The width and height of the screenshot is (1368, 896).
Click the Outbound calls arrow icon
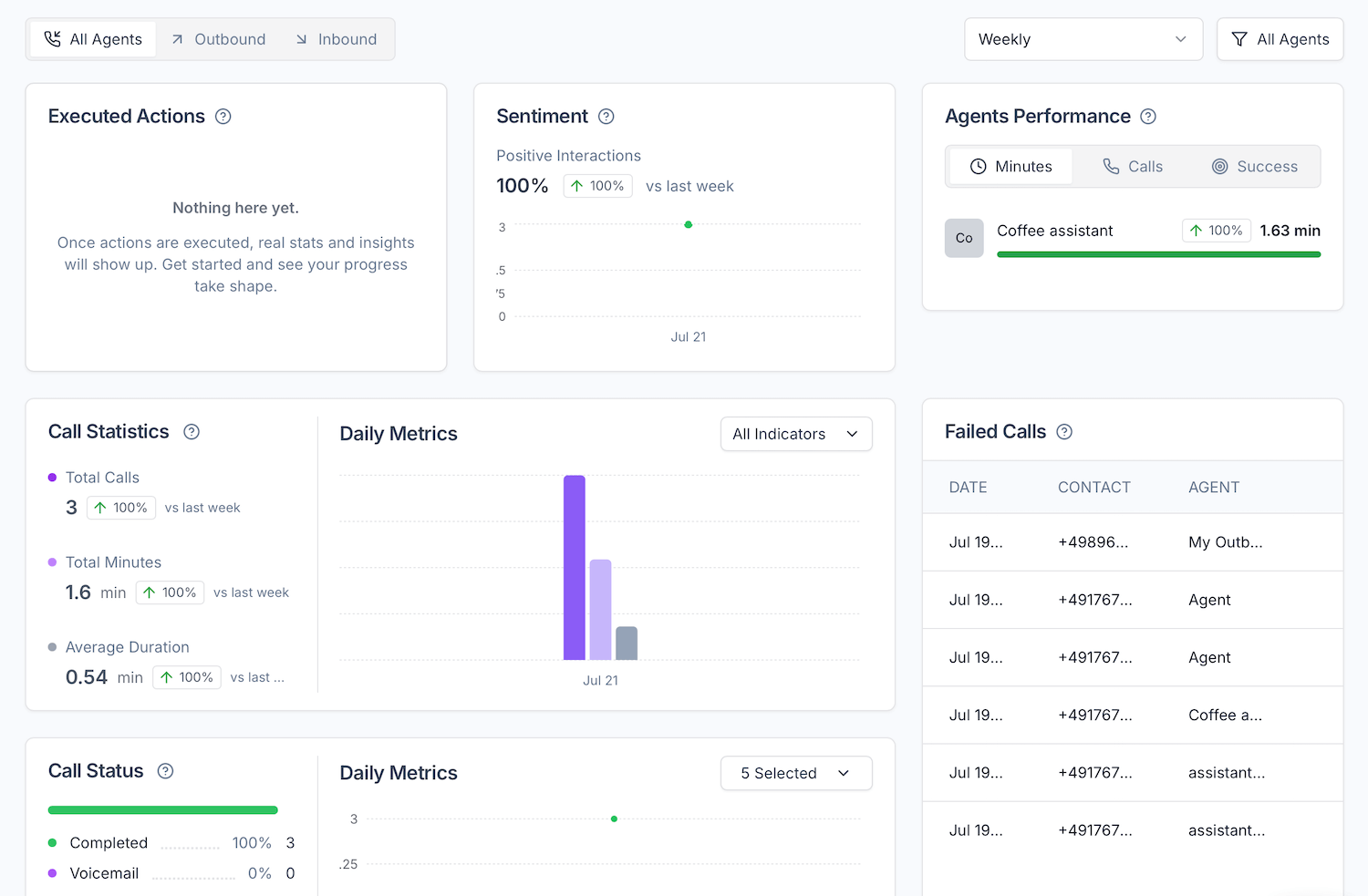pos(179,39)
